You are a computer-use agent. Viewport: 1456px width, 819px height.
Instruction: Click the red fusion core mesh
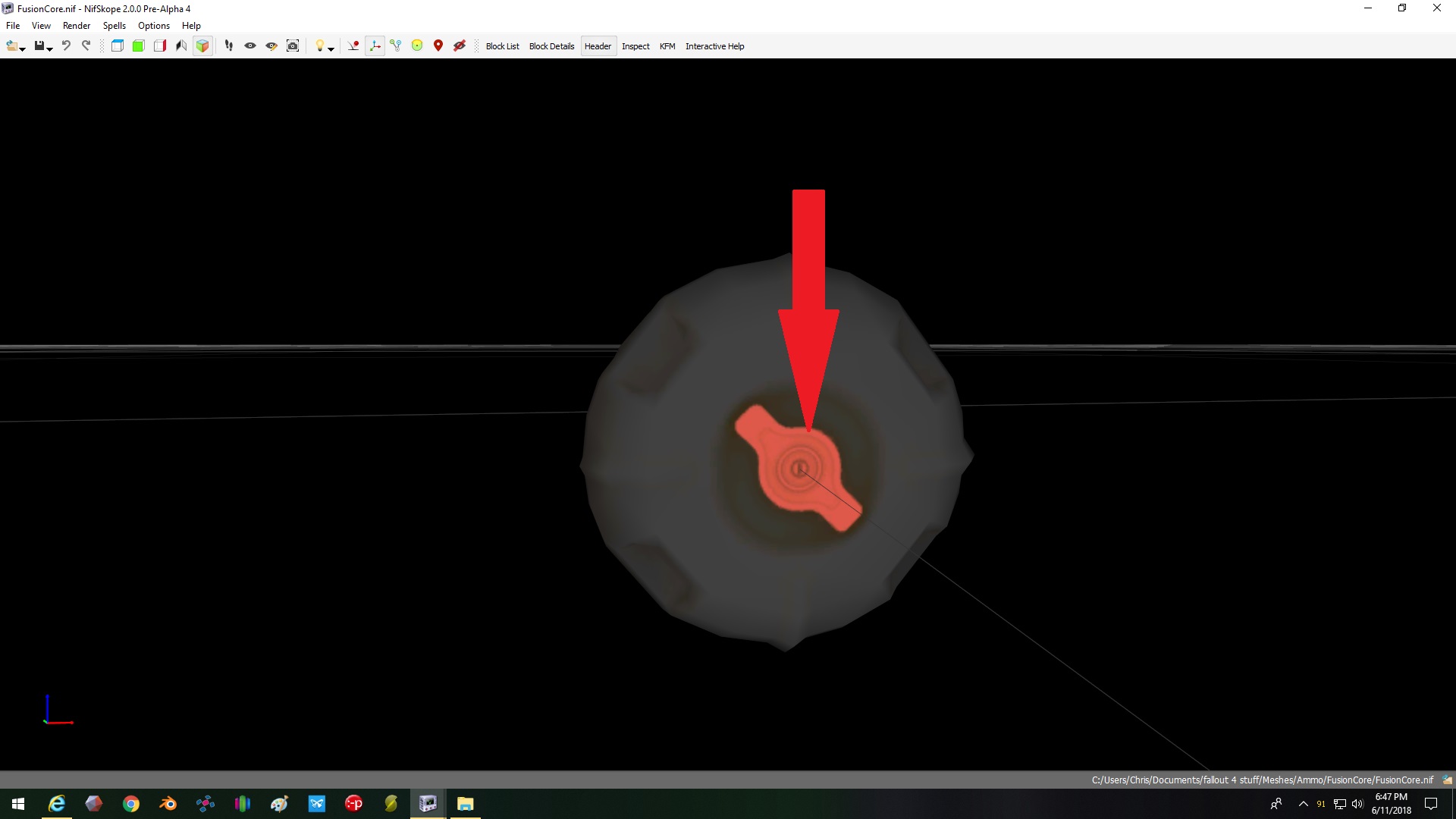click(799, 469)
